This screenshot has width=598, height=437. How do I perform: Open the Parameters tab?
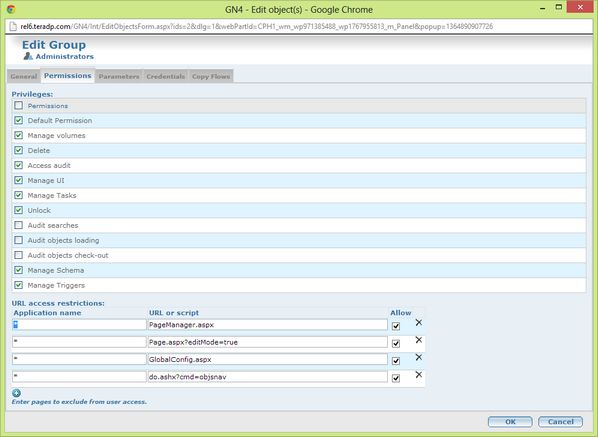pyautogui.click(x=119, y=76)
